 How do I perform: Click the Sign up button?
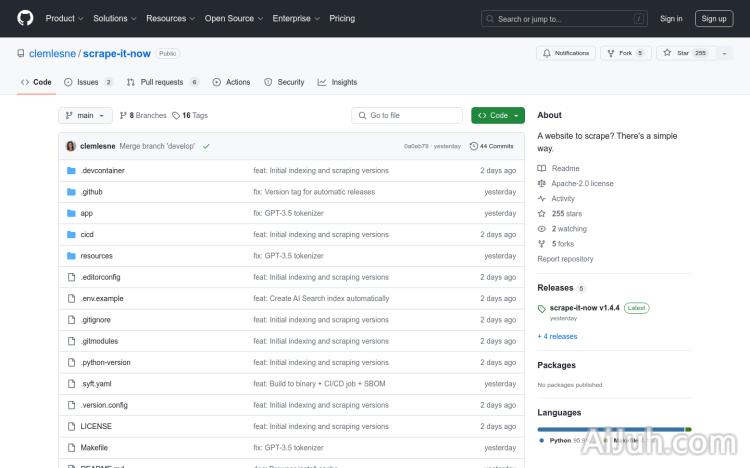[x=714, y=18]
